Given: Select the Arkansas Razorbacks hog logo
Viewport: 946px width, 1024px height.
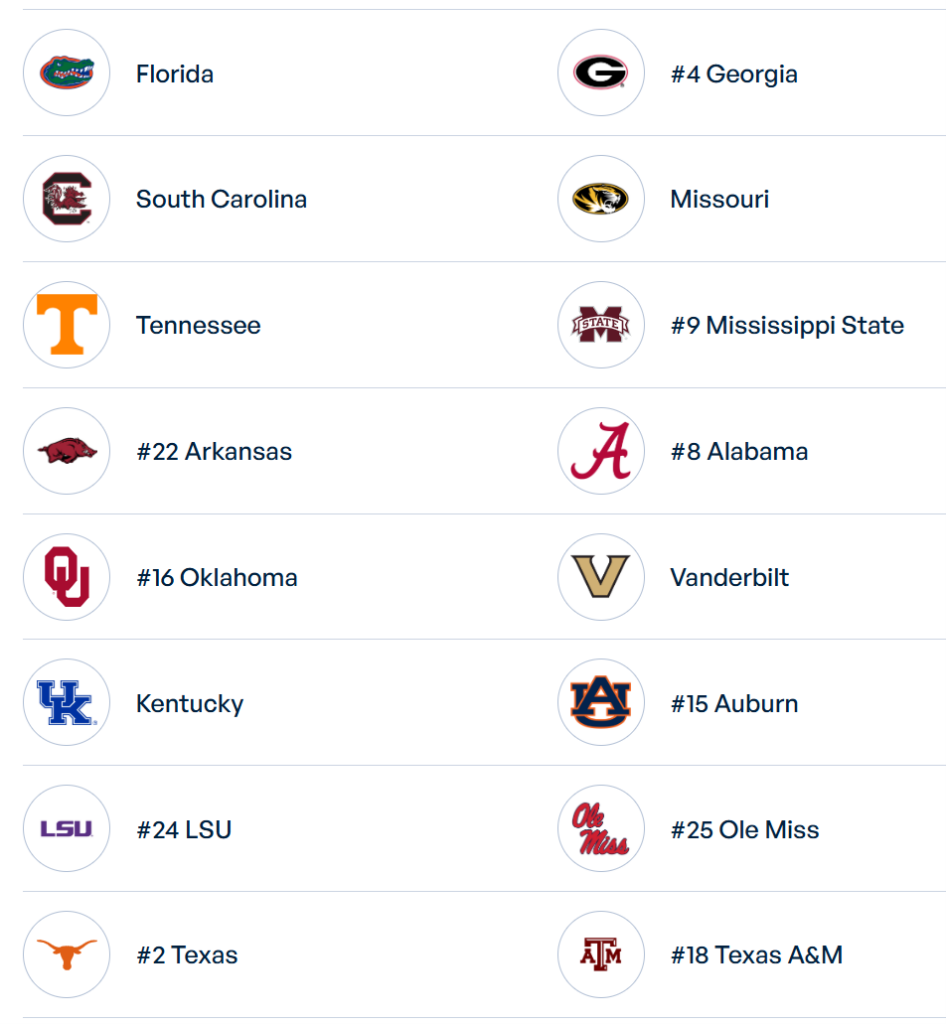Looking at the screenshot, I should pyautogui.click(x=67, y=451).
